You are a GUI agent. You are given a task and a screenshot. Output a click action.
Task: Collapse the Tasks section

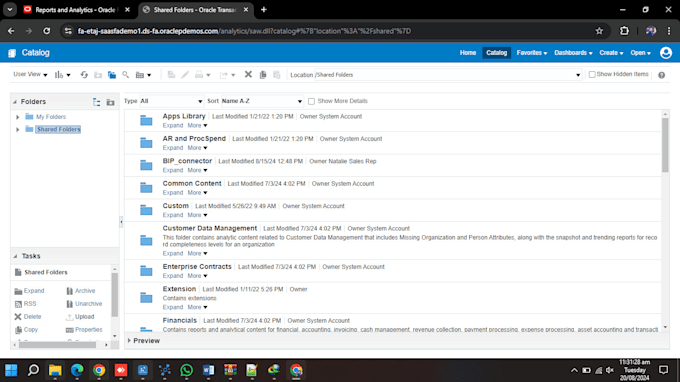pyautogui.click(x=15, y=256)
